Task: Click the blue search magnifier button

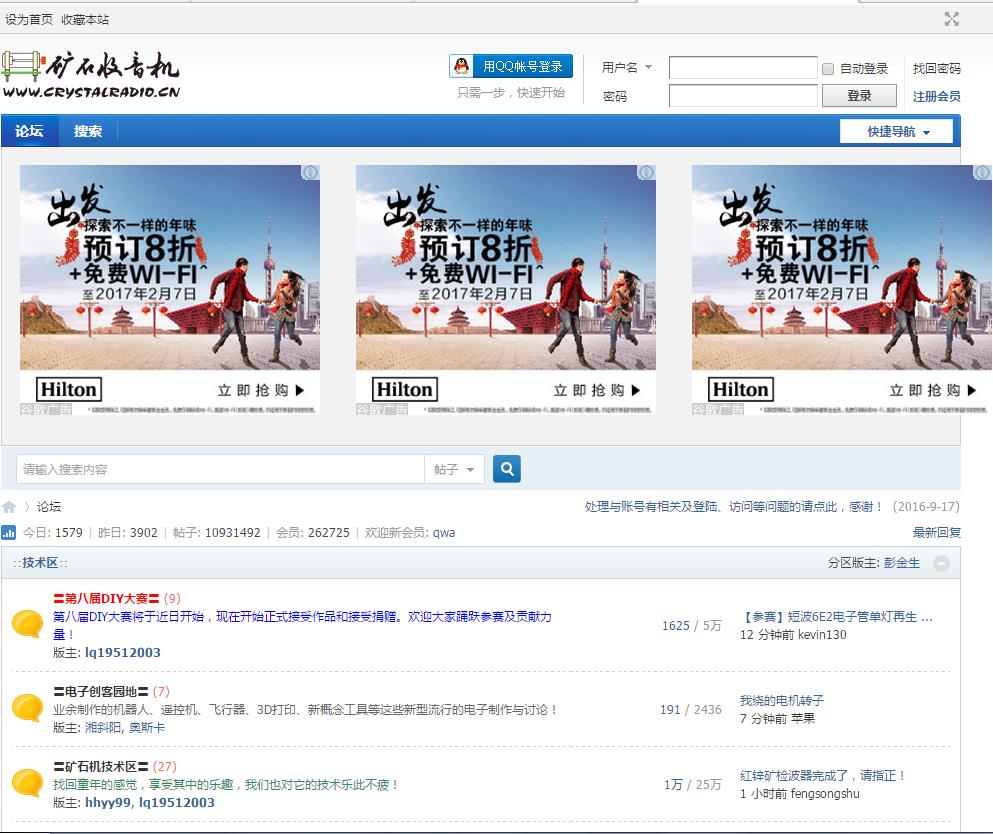Action: (x=507, y=469)
